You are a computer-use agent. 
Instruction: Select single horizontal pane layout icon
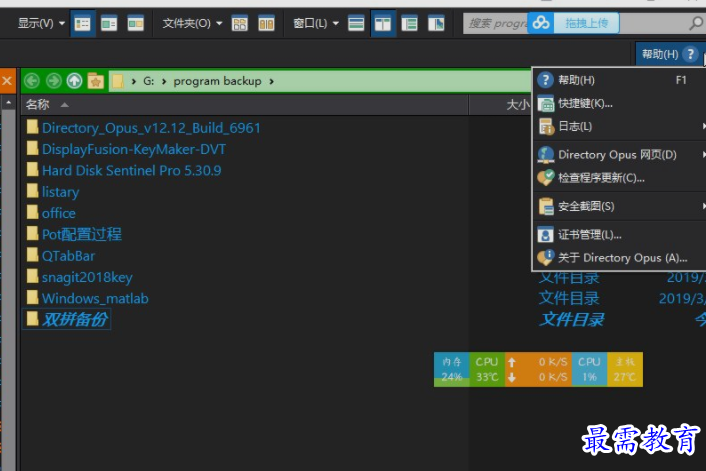[356, 23]
